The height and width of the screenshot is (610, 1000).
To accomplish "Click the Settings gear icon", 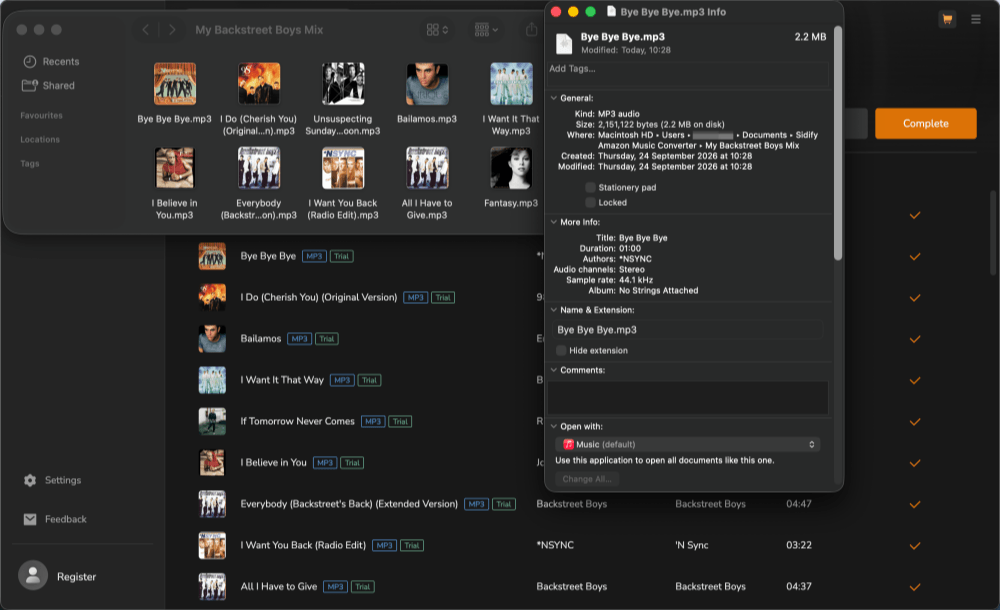I will (x=30, y=480).
